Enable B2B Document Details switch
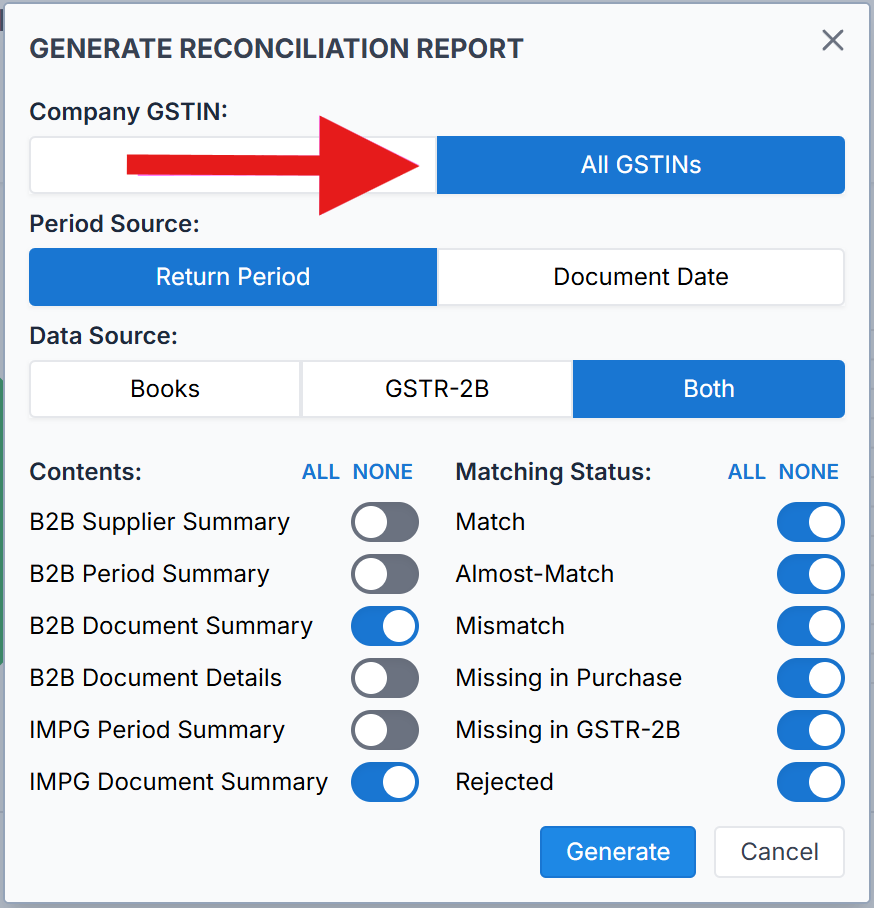The height and width of the screenshot is (908, 874). (384, 678)
